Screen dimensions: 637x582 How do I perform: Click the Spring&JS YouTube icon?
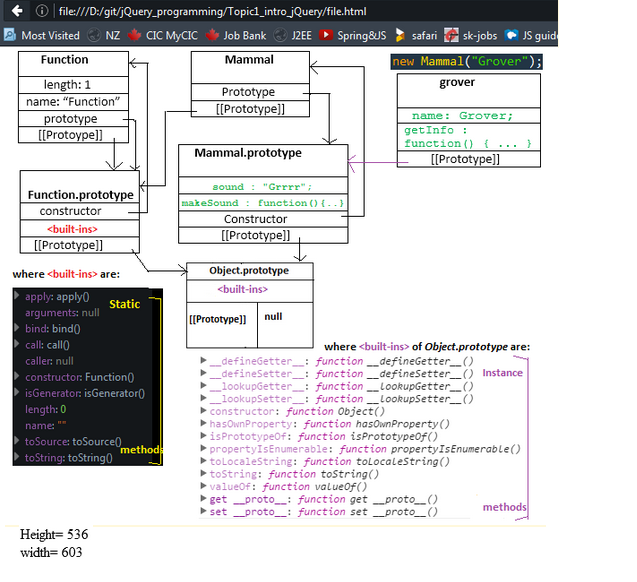325,35
